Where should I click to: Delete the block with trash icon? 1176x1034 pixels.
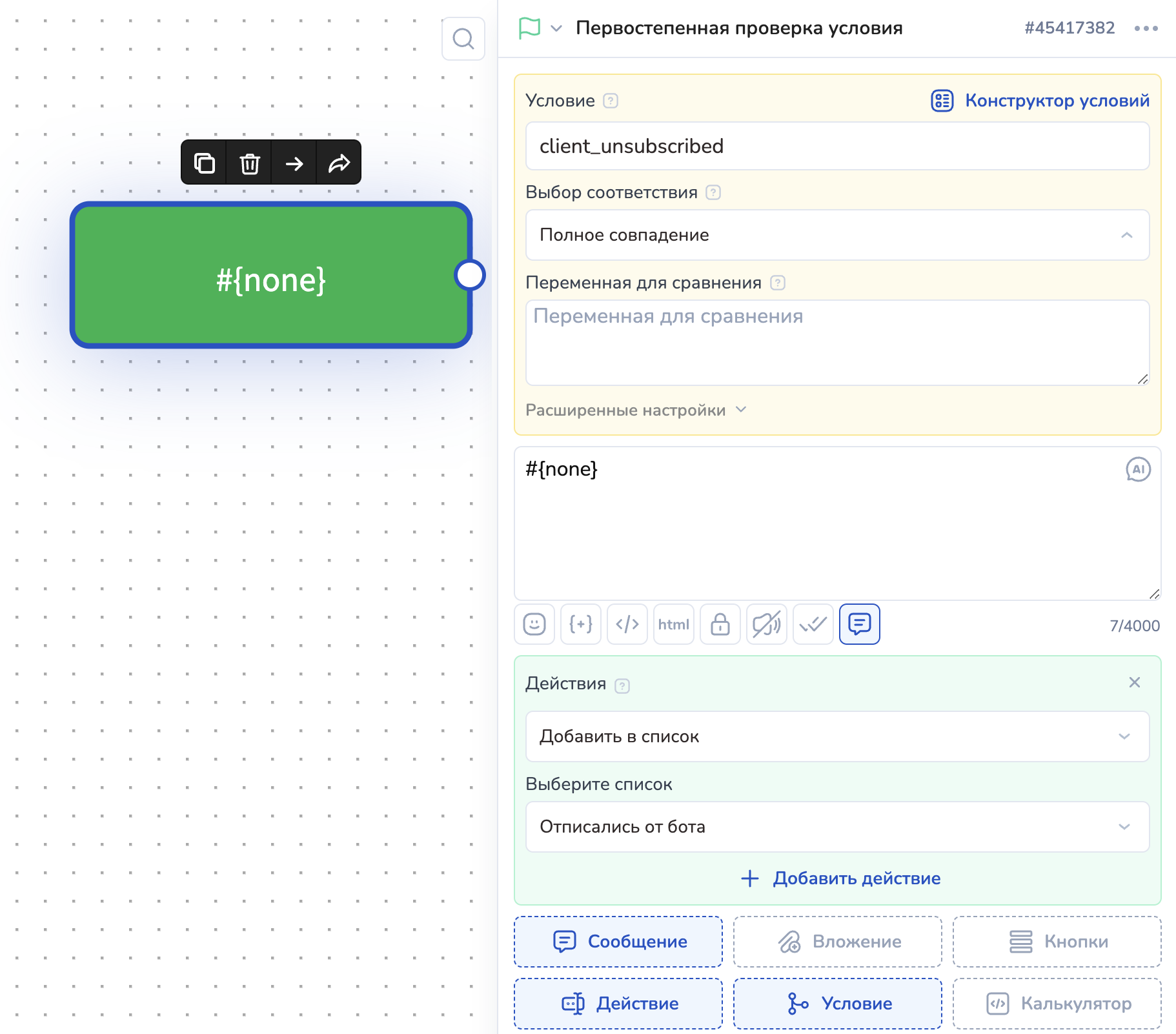249,163
